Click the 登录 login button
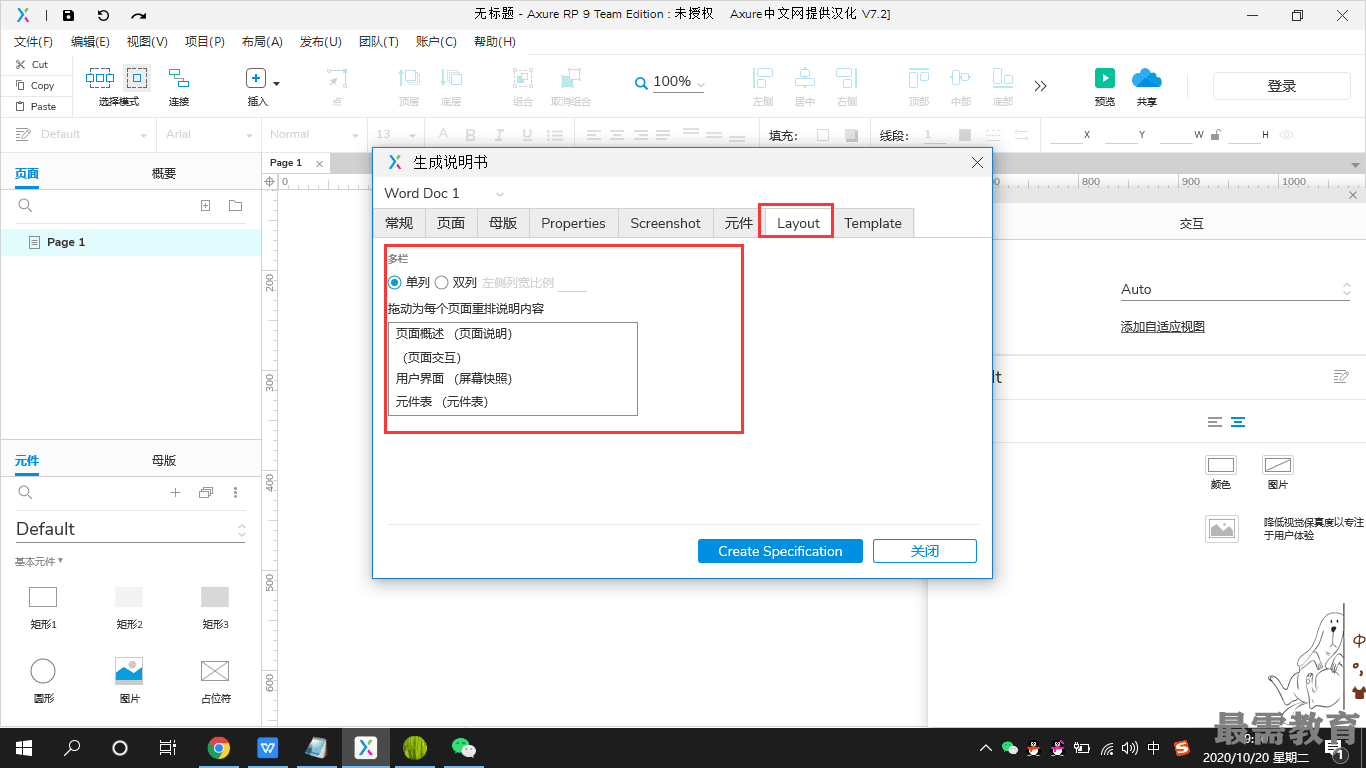Image resolution: width=1366 pixels, height=768 pixels. (x=1282, y=86)
